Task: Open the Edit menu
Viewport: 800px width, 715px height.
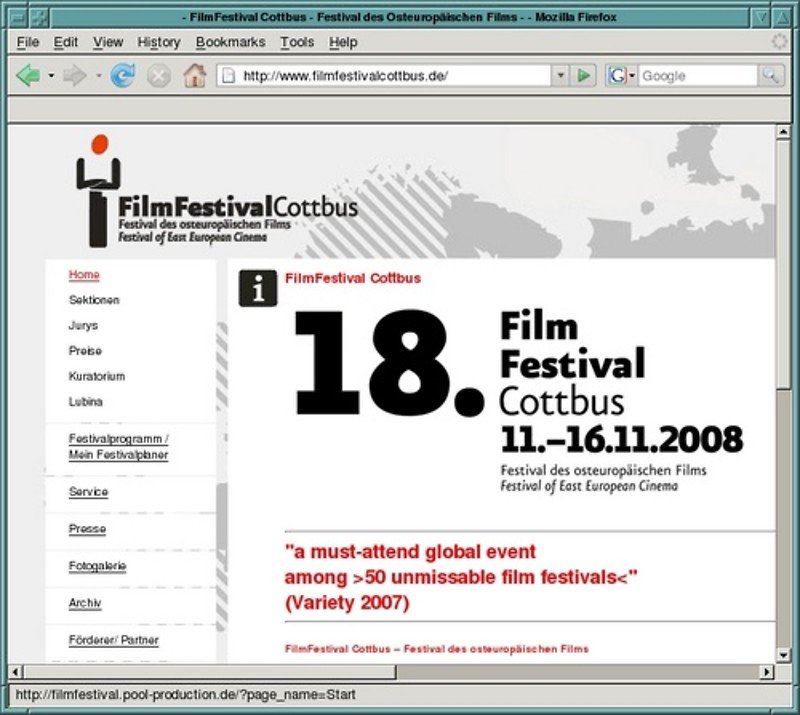Action: coord(66,42)
